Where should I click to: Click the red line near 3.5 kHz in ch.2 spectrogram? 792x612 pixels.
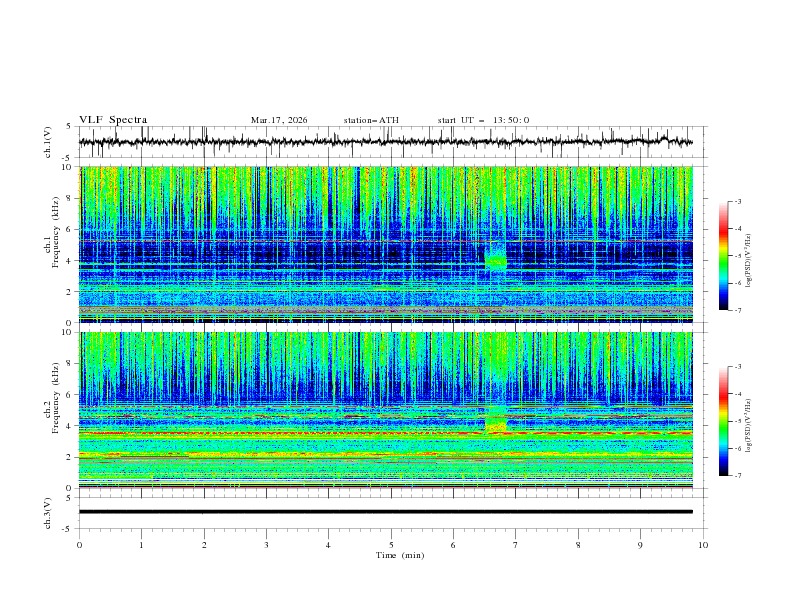click(385, 433)
